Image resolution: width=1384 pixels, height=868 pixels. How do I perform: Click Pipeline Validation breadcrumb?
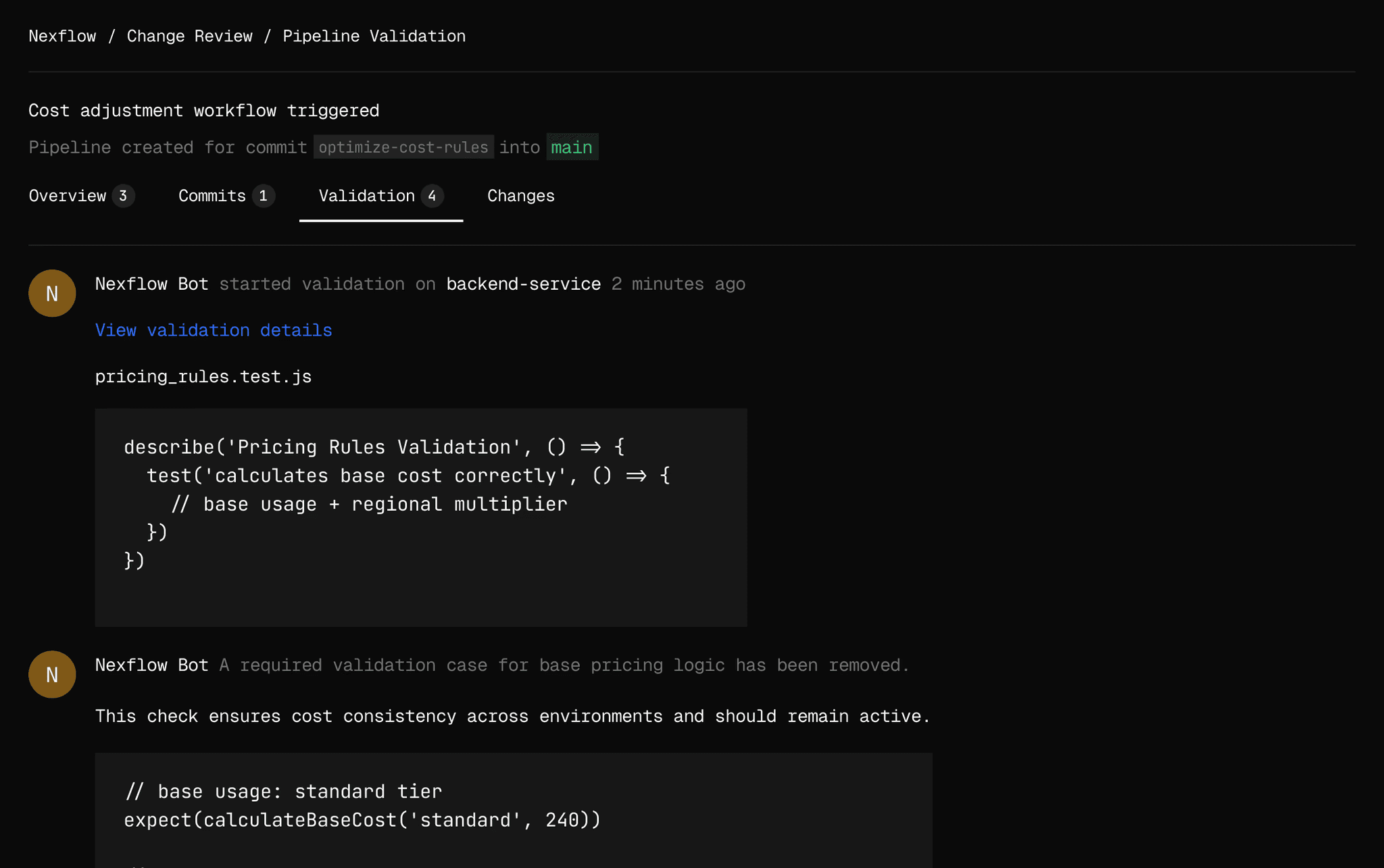pos(374,36)
